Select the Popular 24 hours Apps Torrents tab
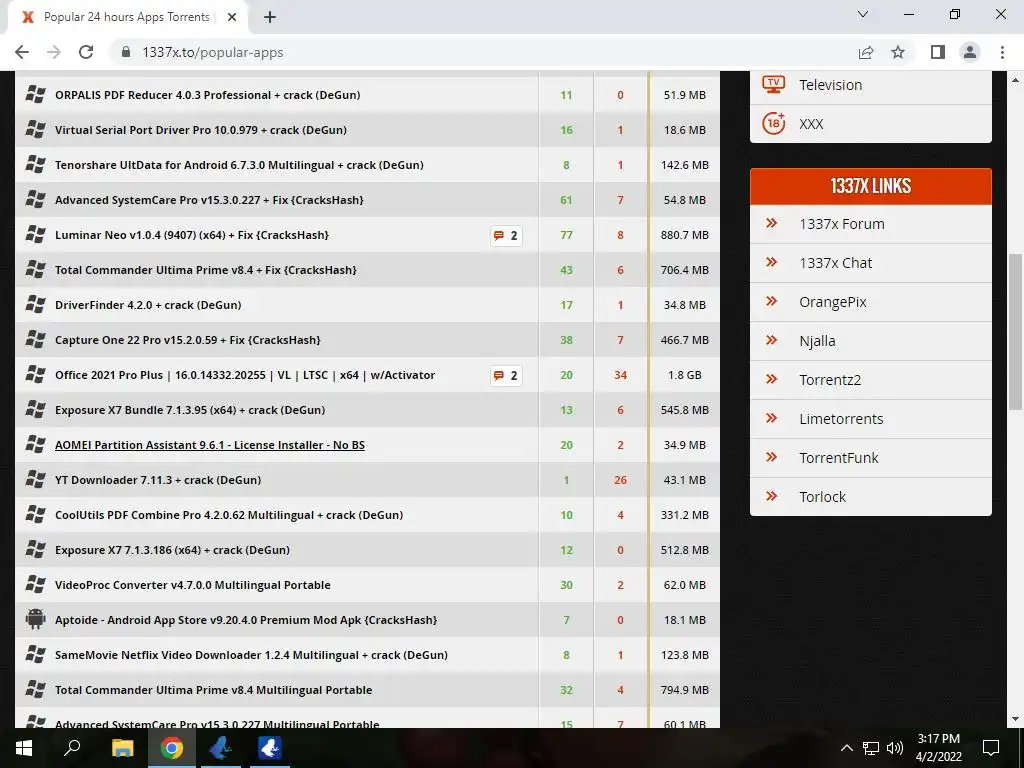The image size is (1024, 768). click(127, 17)
